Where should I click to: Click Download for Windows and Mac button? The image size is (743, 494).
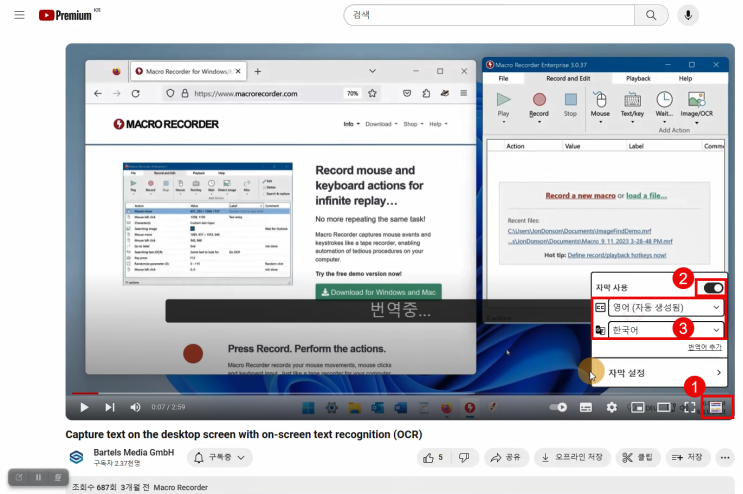click(x=378, y=292)
